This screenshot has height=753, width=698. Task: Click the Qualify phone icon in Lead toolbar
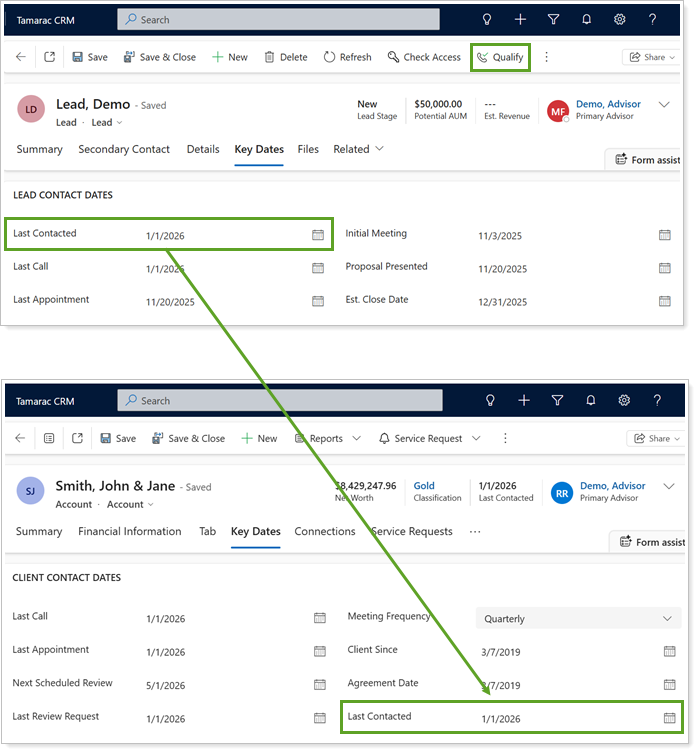(483, 57)
